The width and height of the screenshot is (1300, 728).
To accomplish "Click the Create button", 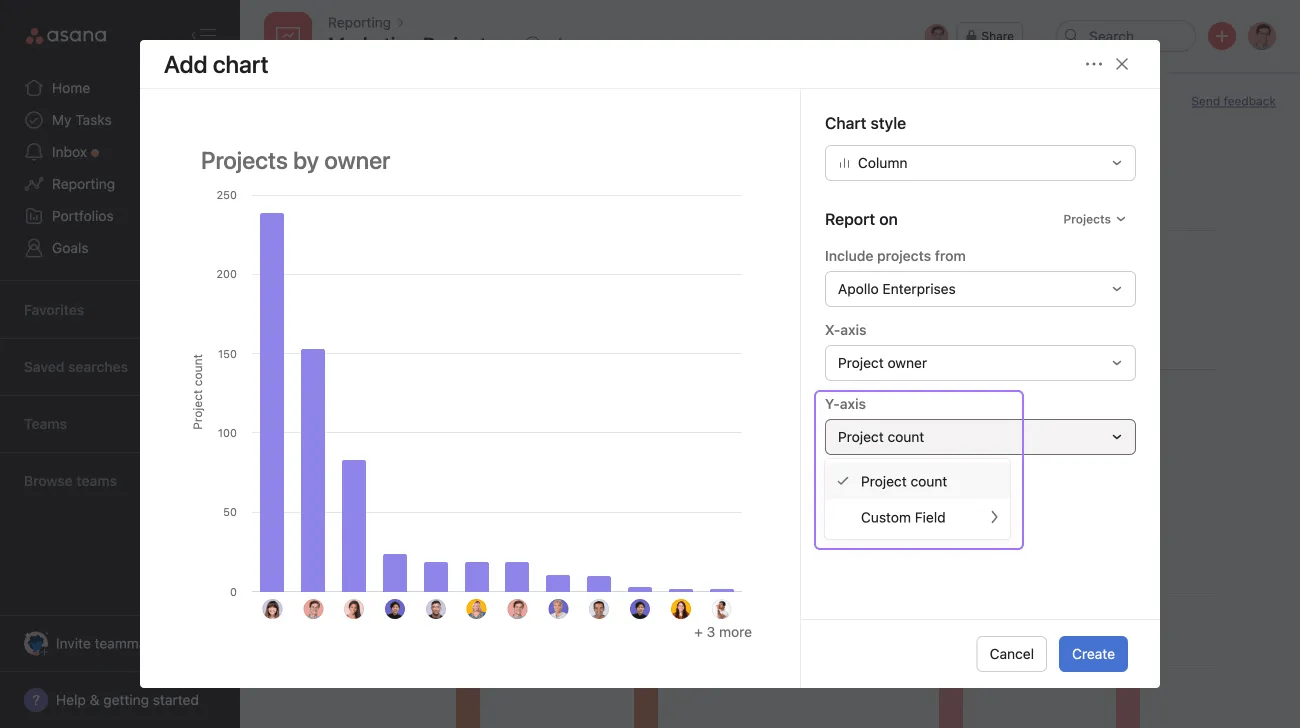I will coord(1092,654).
